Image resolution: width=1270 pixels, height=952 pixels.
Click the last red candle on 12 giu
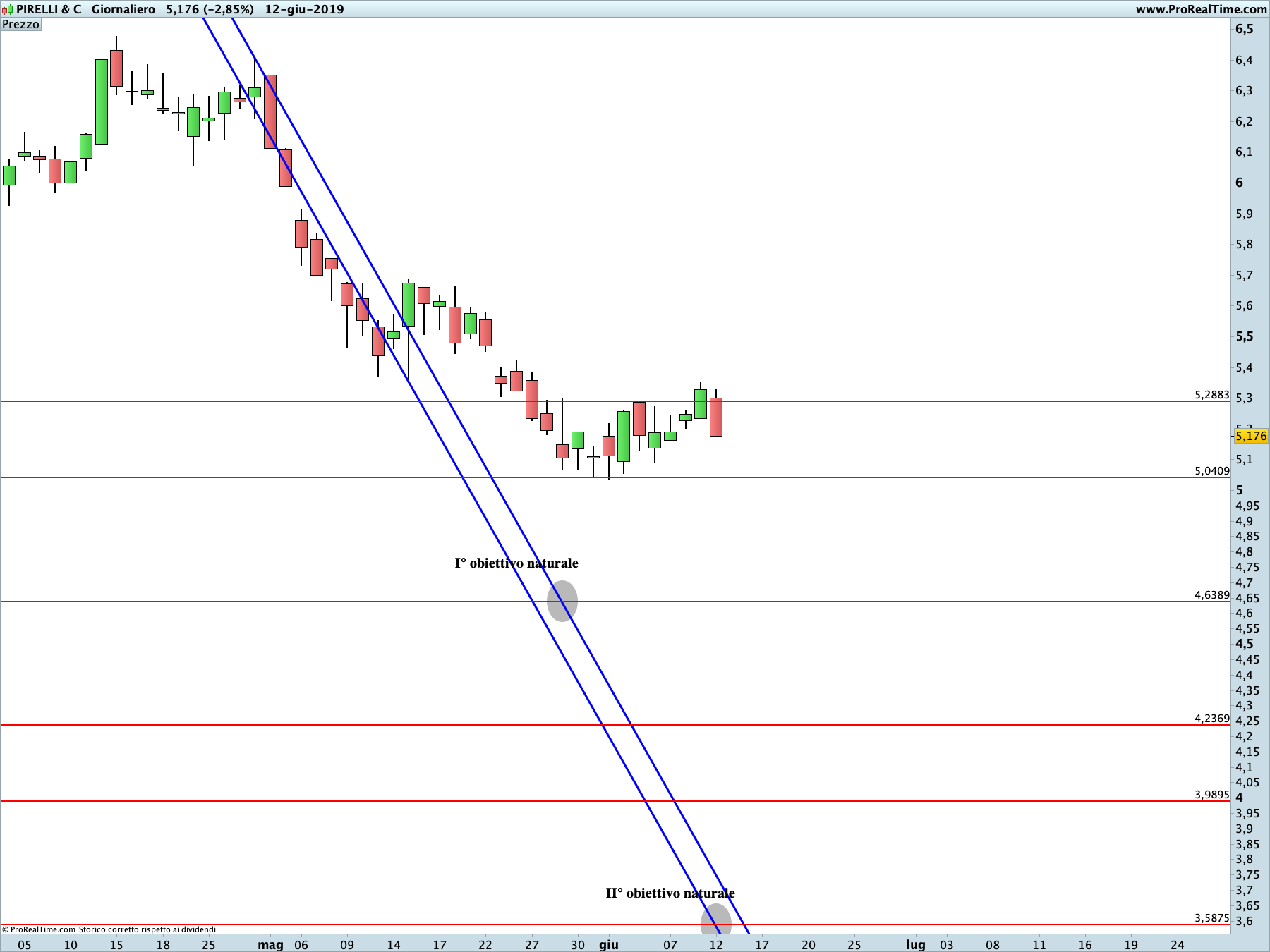[x=716, y=417]
